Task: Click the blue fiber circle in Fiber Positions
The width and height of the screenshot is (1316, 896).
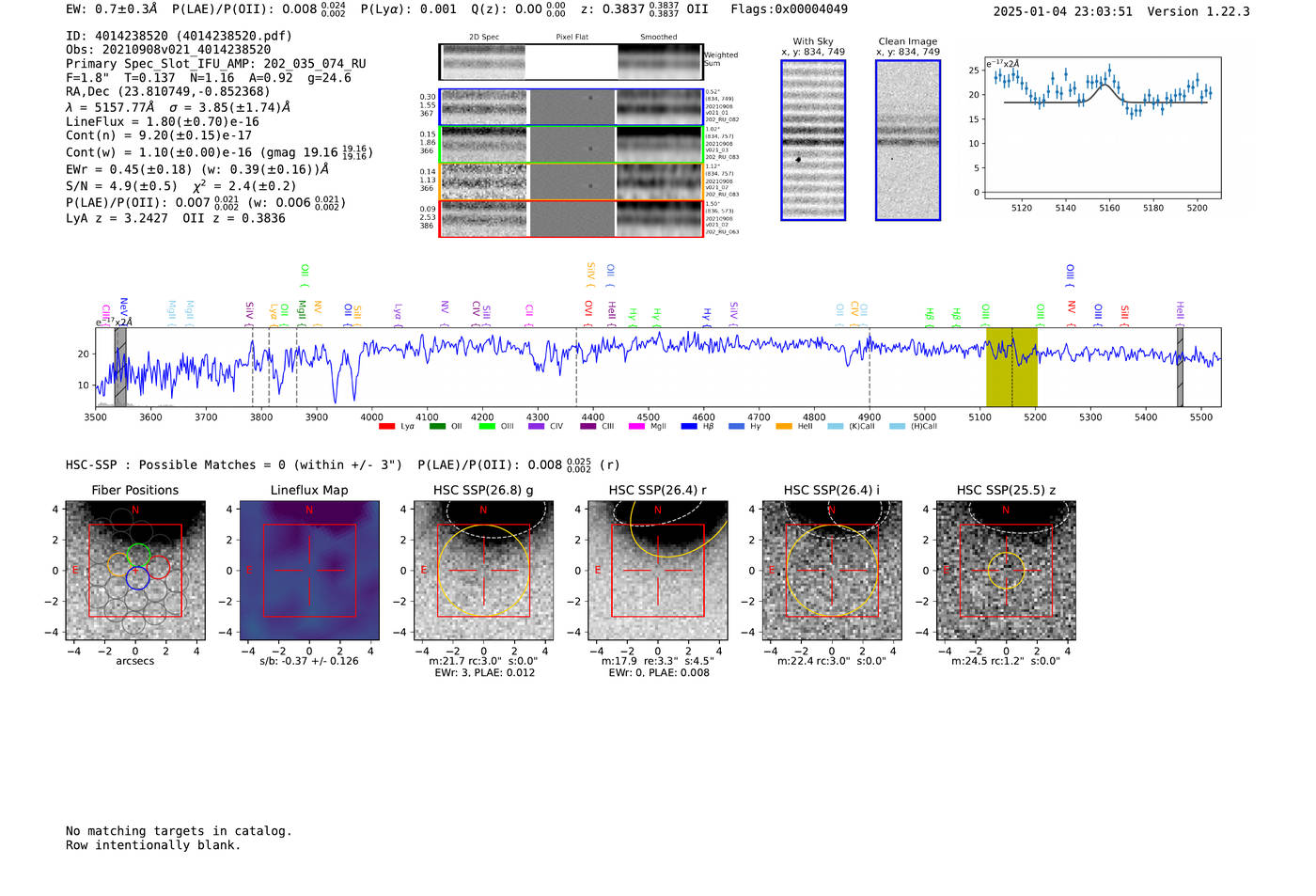Action: tap(137, 578)
